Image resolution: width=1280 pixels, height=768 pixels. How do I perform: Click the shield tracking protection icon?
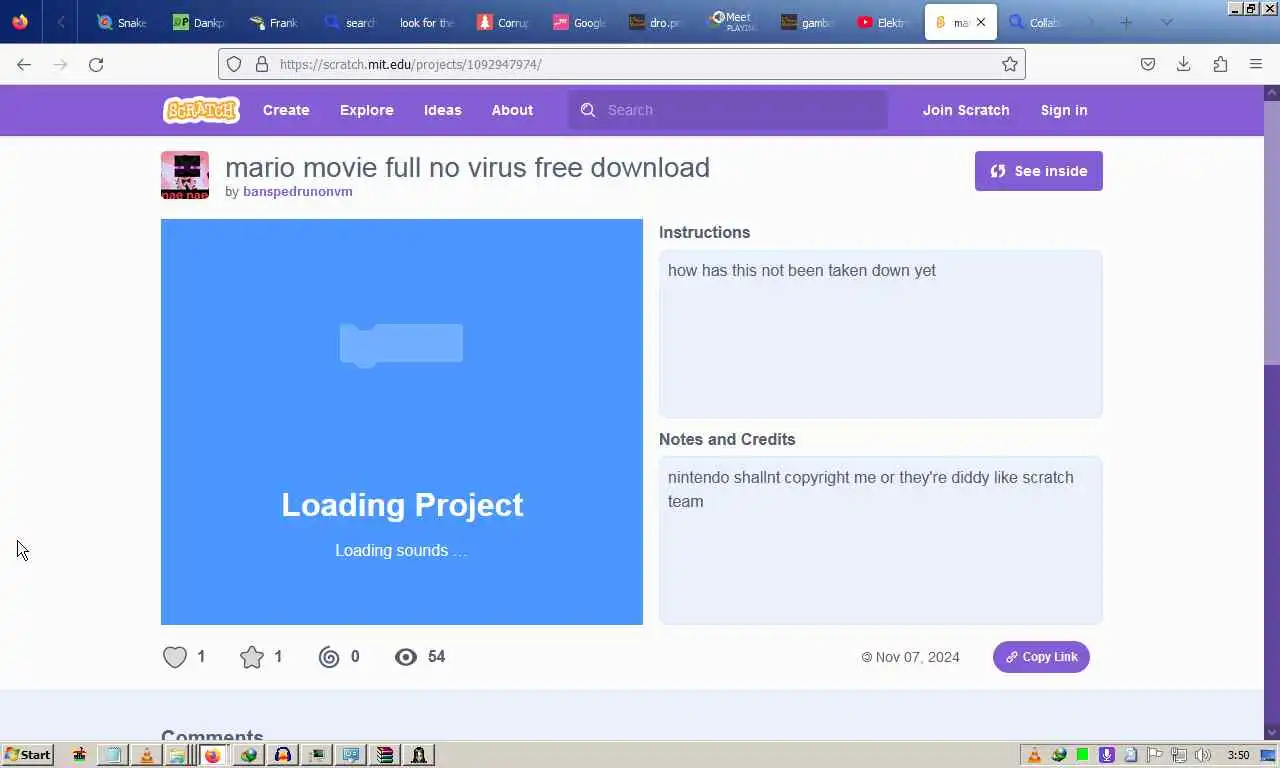coord(234,64)
